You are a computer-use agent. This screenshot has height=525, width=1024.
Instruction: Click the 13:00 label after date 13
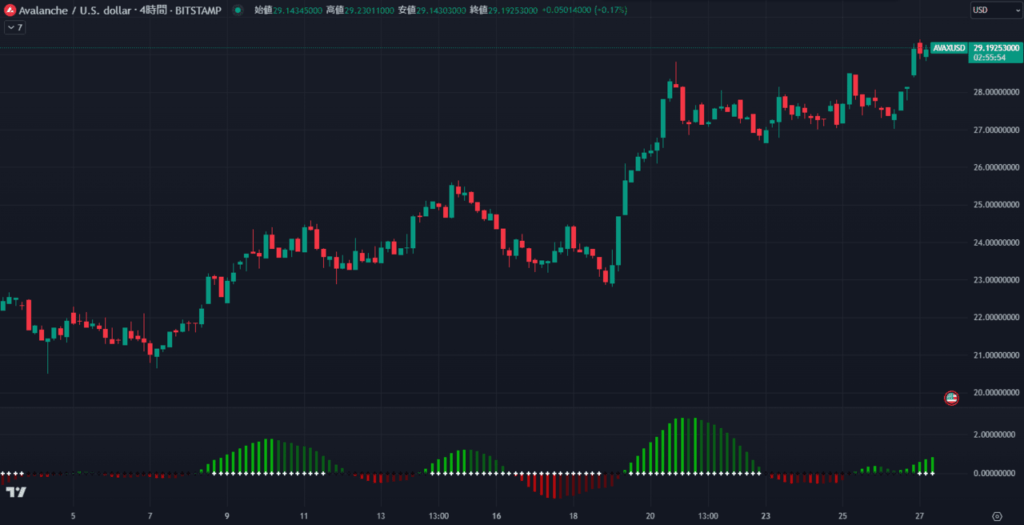438,515
